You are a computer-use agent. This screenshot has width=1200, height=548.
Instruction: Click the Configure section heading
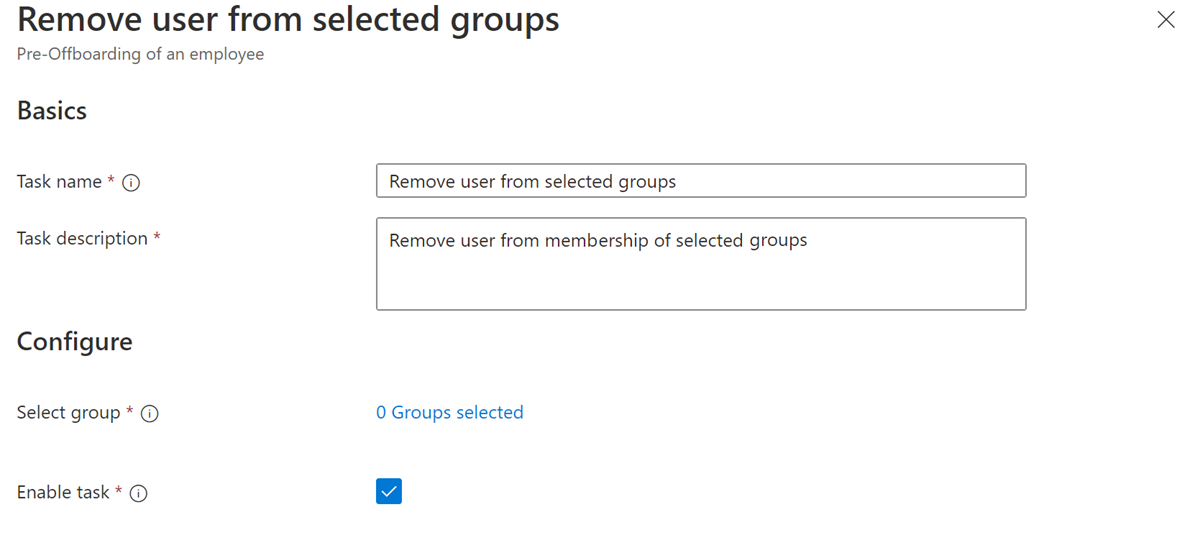(x=75, y=342)
